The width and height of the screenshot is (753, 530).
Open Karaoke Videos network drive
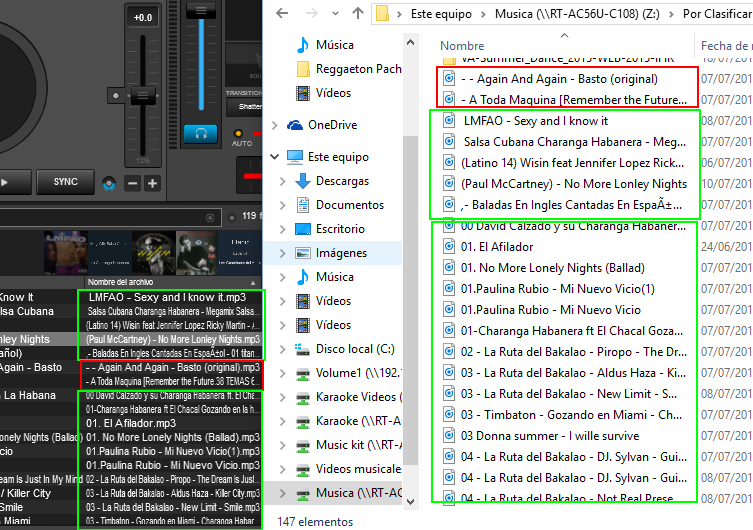click(x=358, y=397)
